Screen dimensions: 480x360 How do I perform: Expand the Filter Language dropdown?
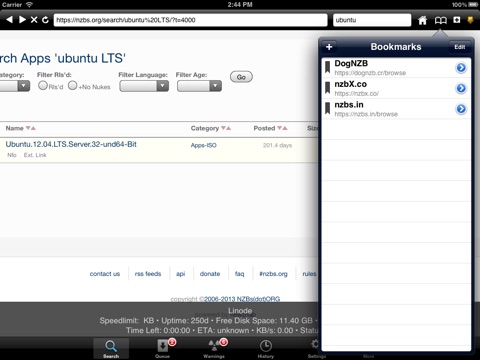(x=144, y=86)
